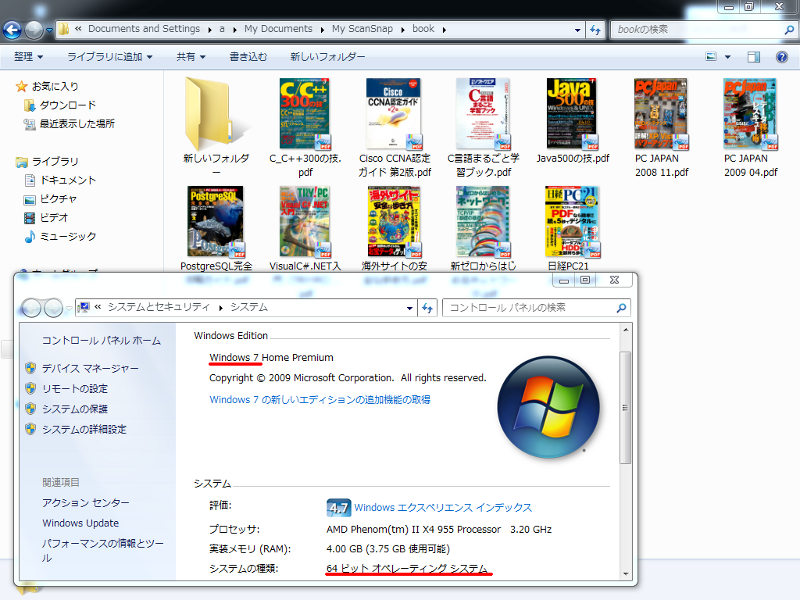Open アクション センター link
Viewport: 800px width, 600px height.
click(x=86, y=503)
